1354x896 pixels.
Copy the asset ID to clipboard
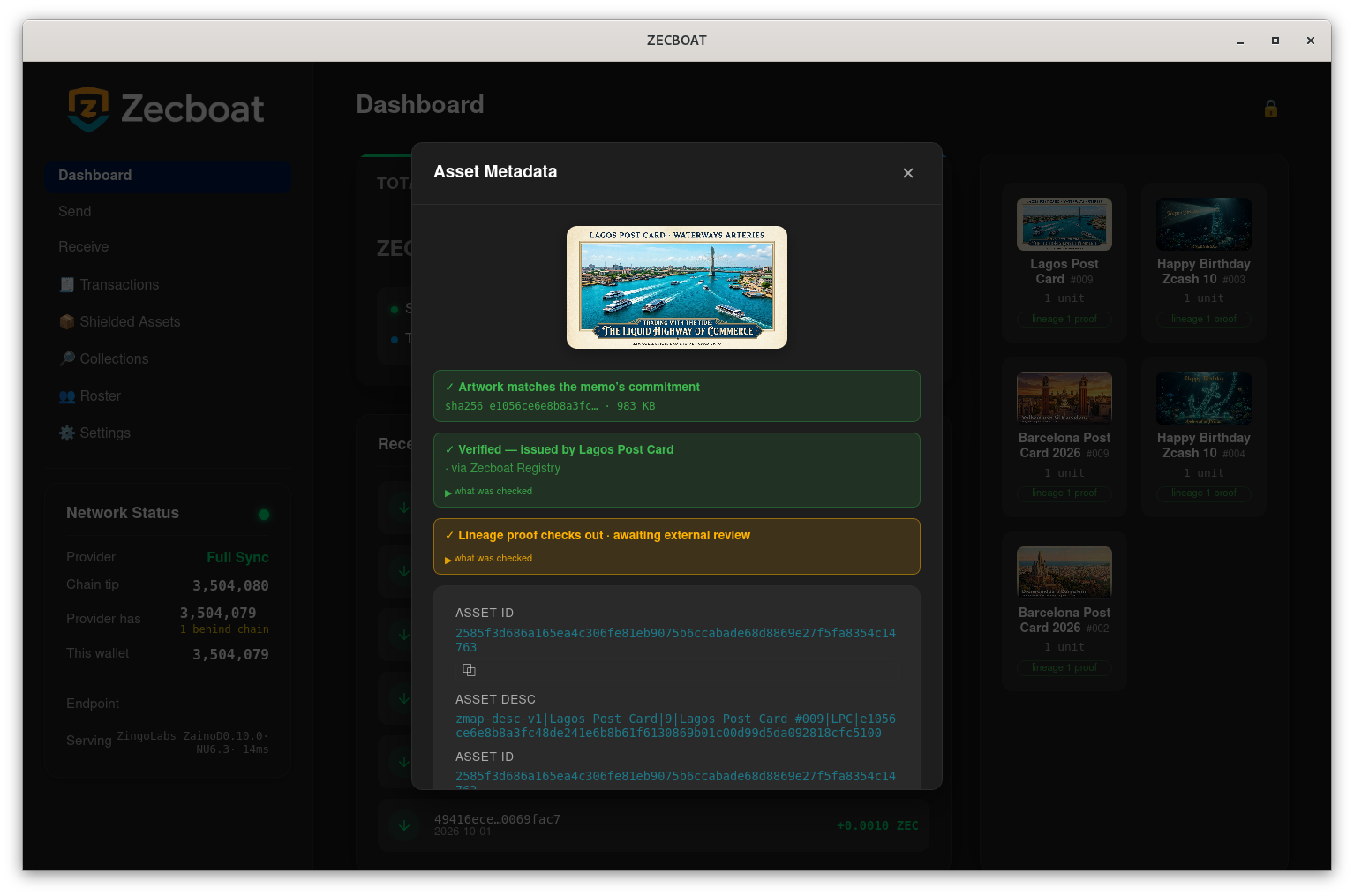[x=469, y=670]
